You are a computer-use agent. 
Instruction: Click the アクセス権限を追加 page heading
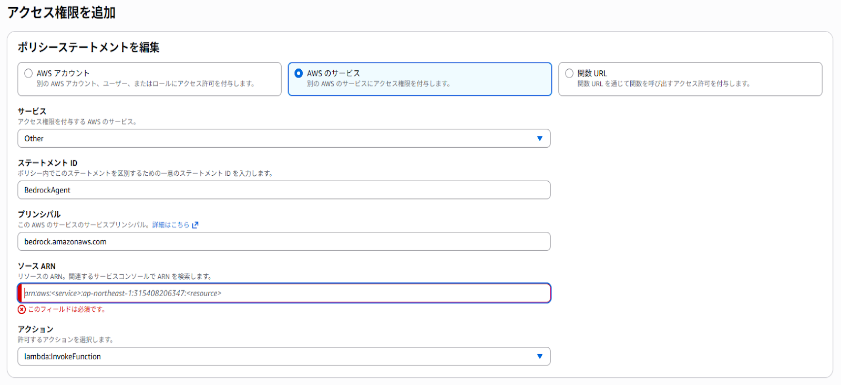61,13
